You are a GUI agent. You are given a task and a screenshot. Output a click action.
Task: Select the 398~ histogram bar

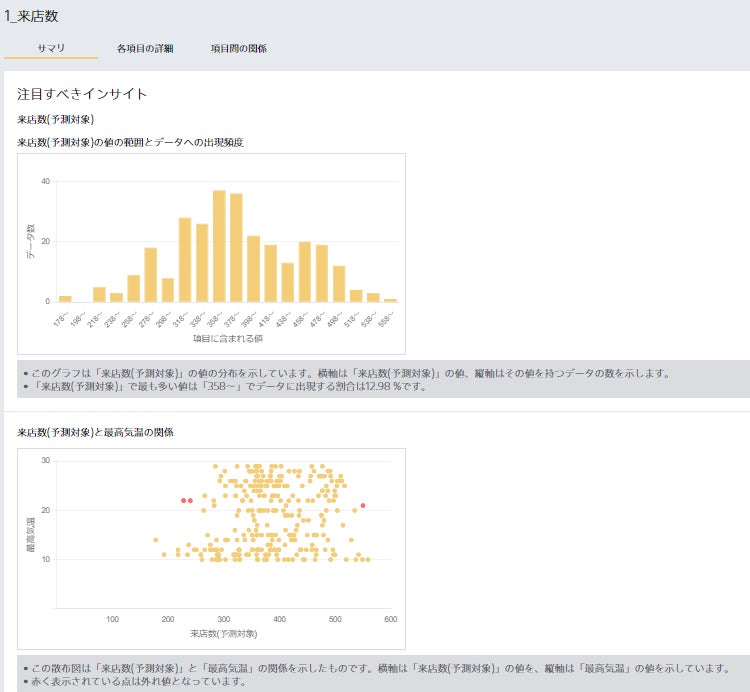click(x=254, y=269)
